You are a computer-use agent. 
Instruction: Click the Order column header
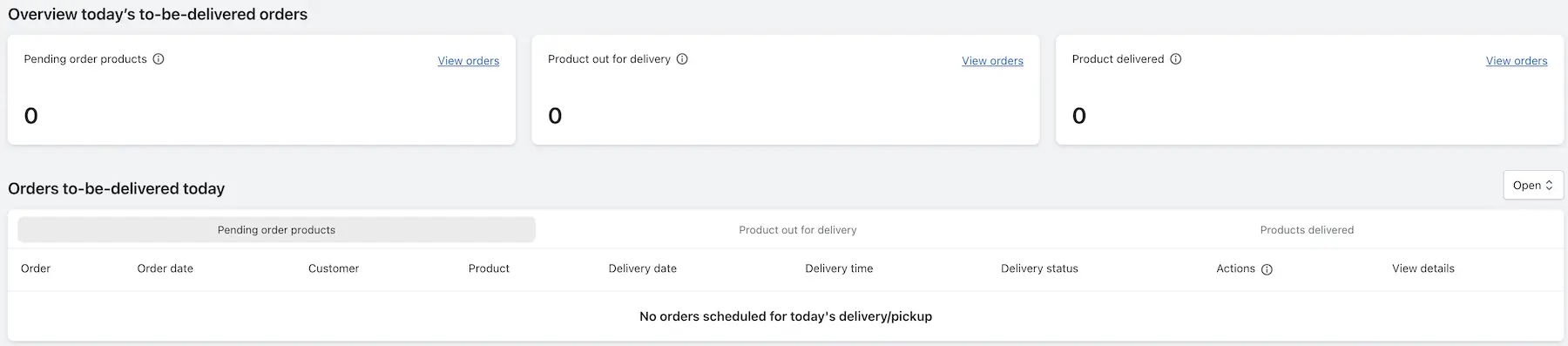[x=36, y=268]
